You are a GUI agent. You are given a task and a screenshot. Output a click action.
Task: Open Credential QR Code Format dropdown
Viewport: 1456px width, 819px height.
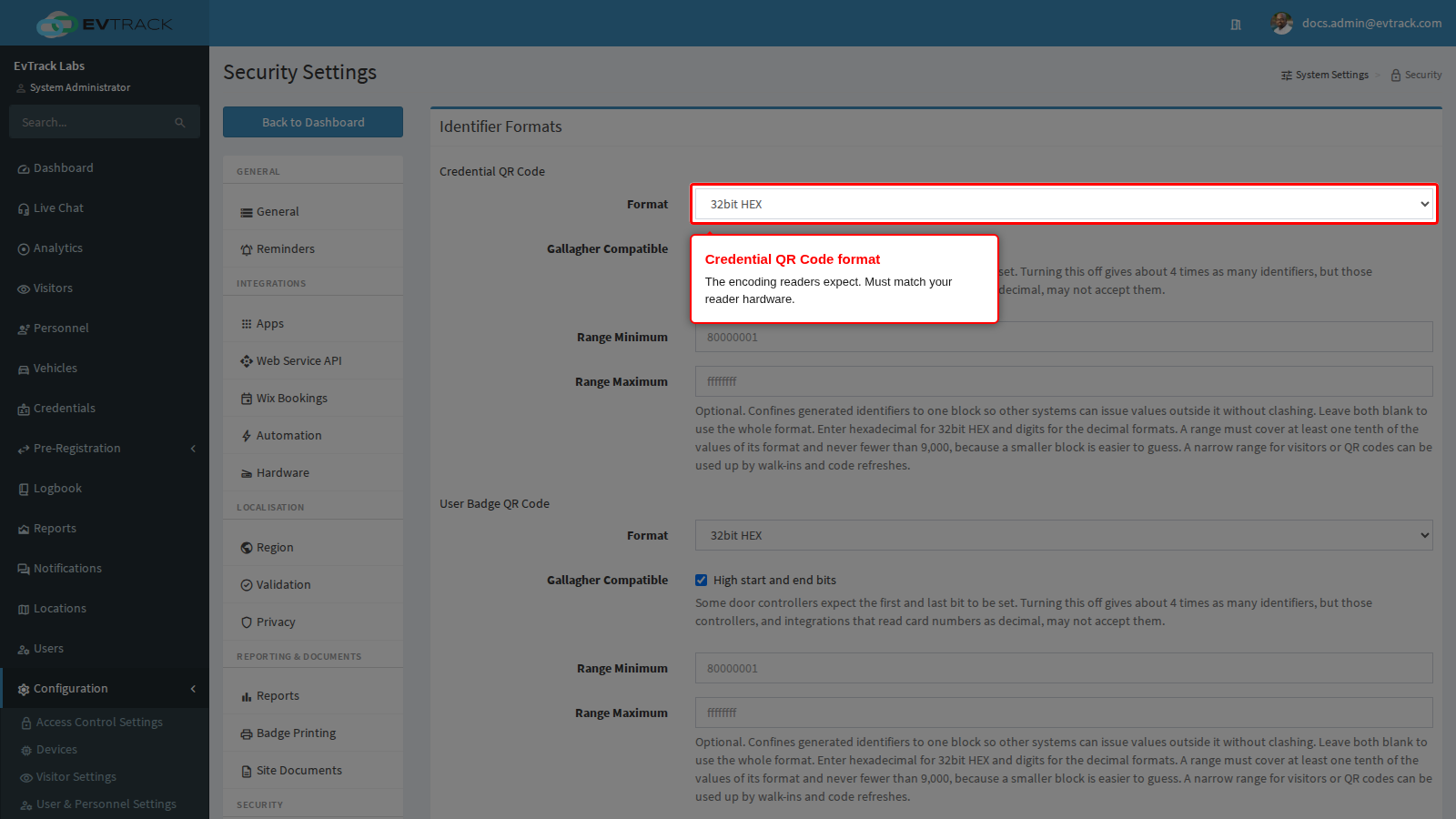[1064, 204]
